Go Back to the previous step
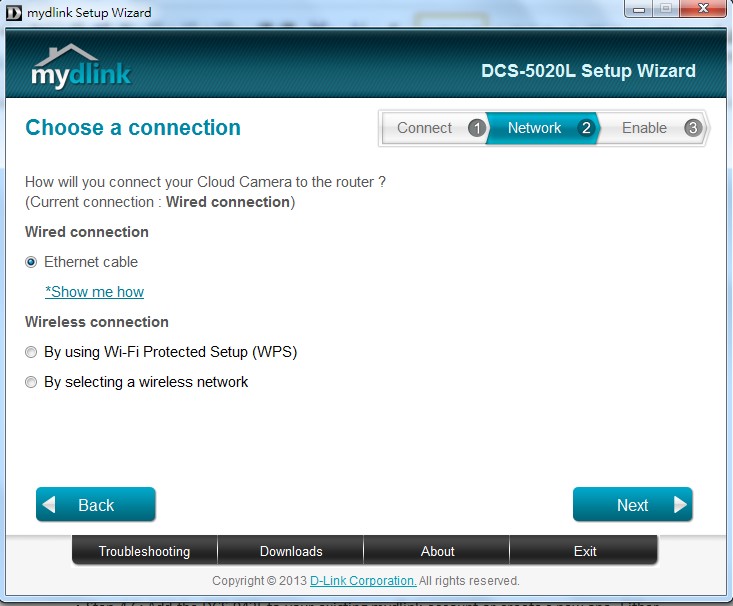Screen dimensions: 733x606 point(96,505)
